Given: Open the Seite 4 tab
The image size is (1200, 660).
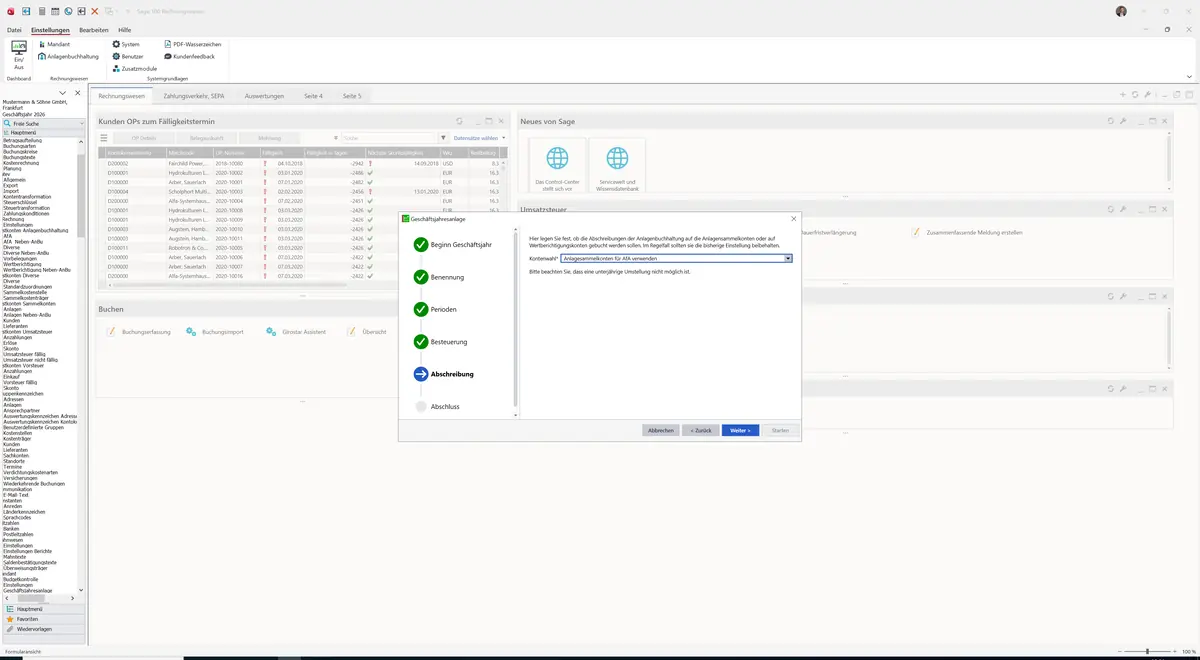Looking at the screenshot, I should (314, 96).
